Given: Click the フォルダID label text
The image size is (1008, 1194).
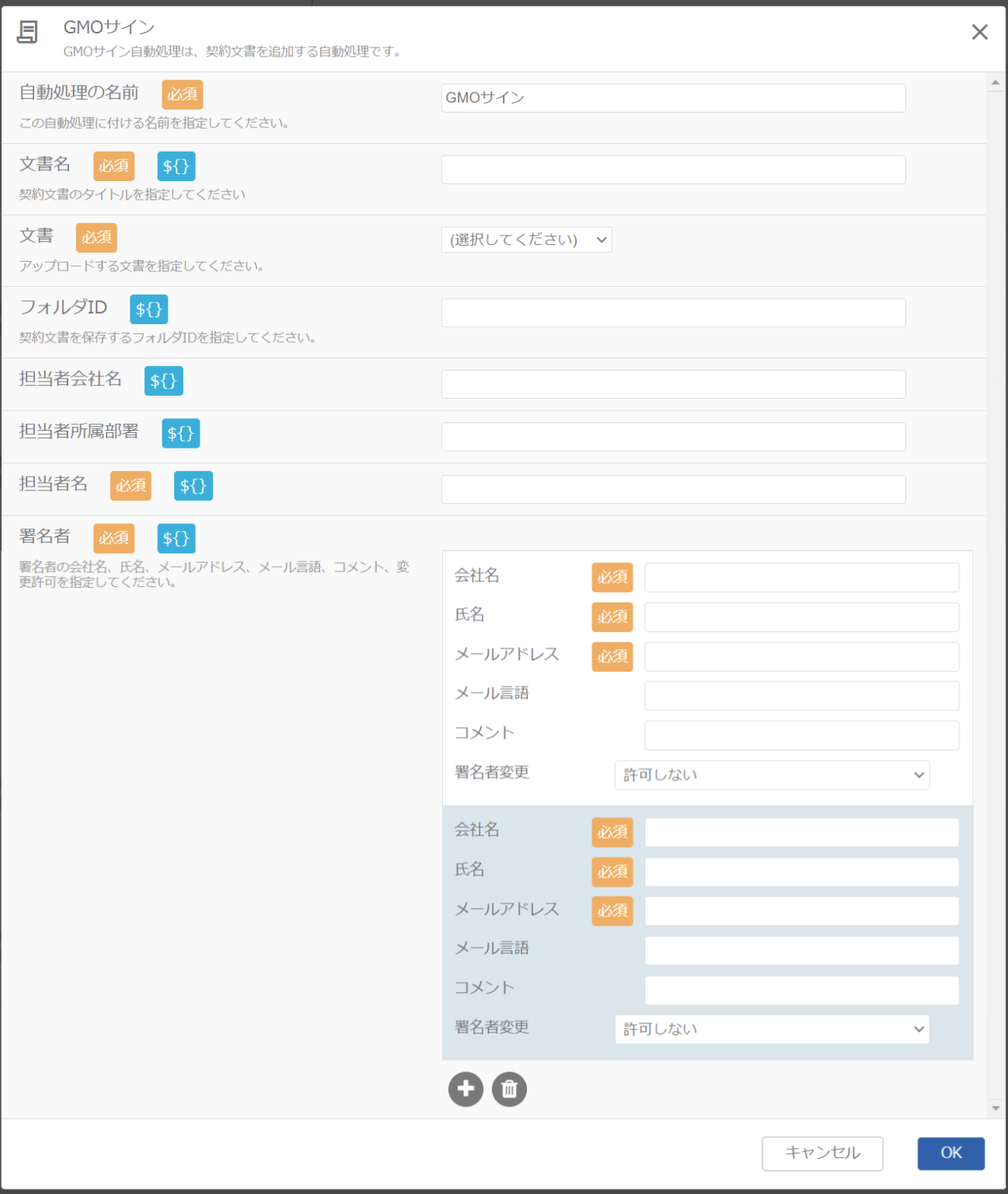Looking at the screenshot, I should coord(63,307).
